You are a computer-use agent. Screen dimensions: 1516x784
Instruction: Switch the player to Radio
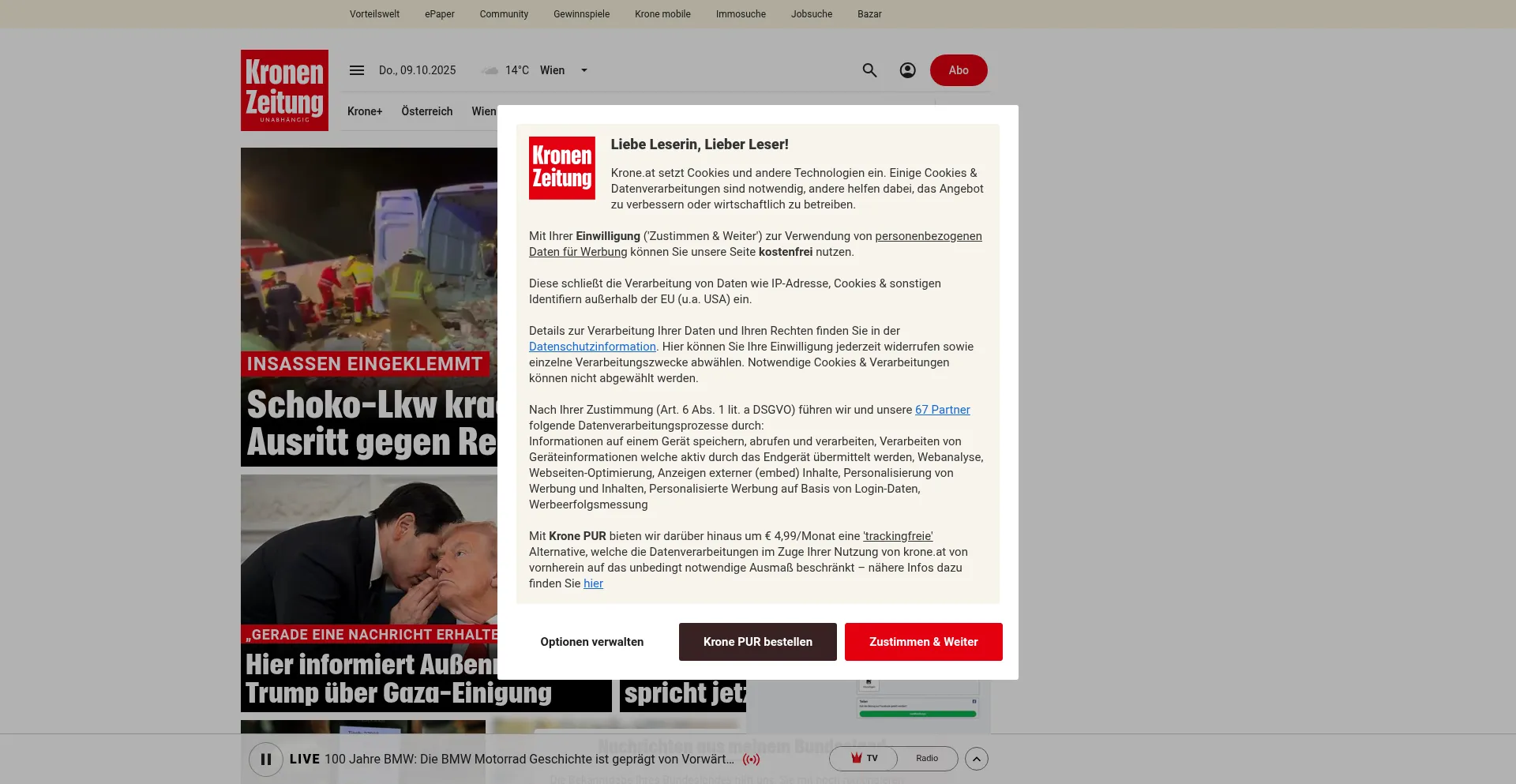(x=927, y=759)
